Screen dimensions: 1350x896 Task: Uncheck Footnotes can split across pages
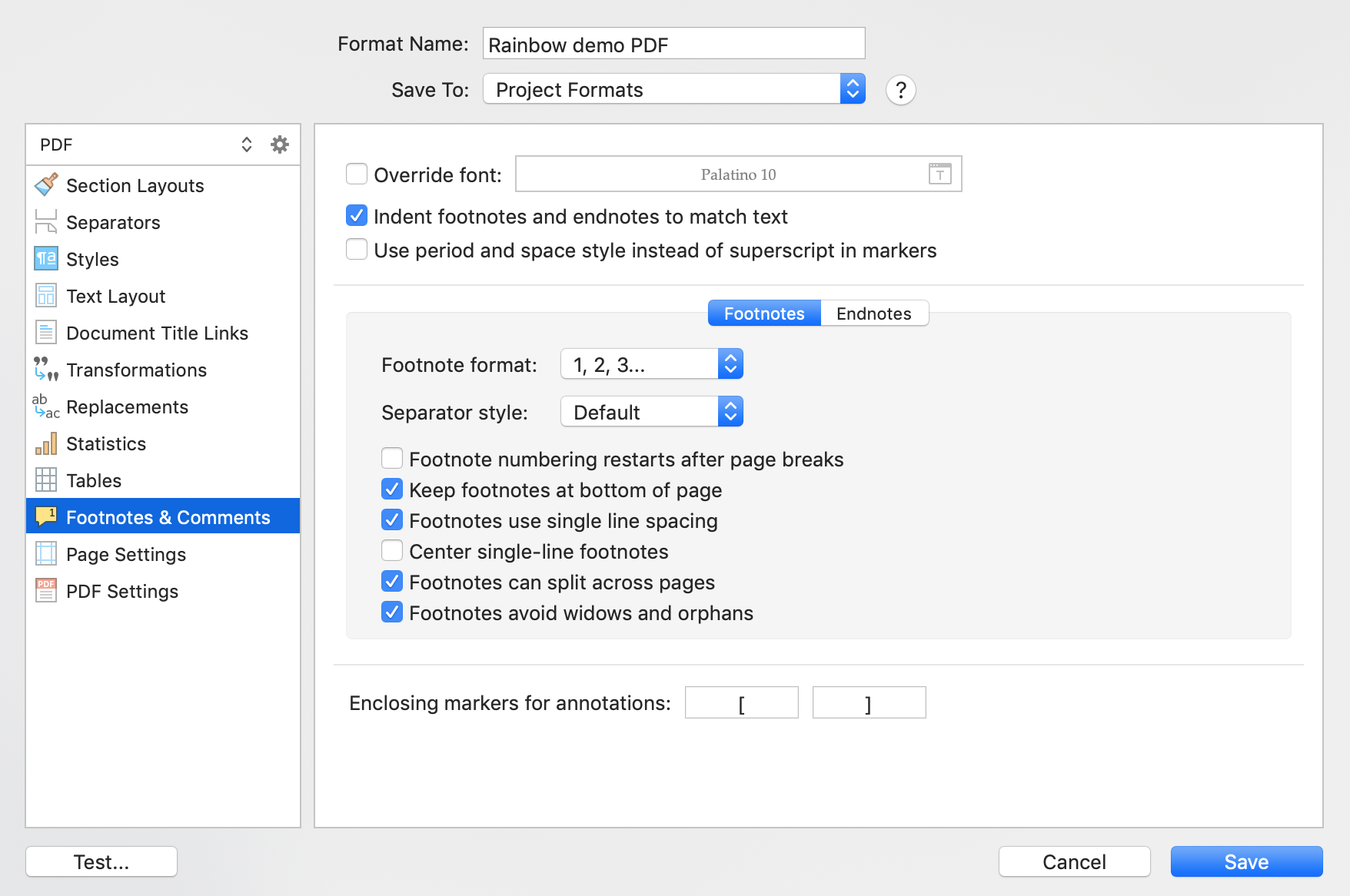pos(392,582)
